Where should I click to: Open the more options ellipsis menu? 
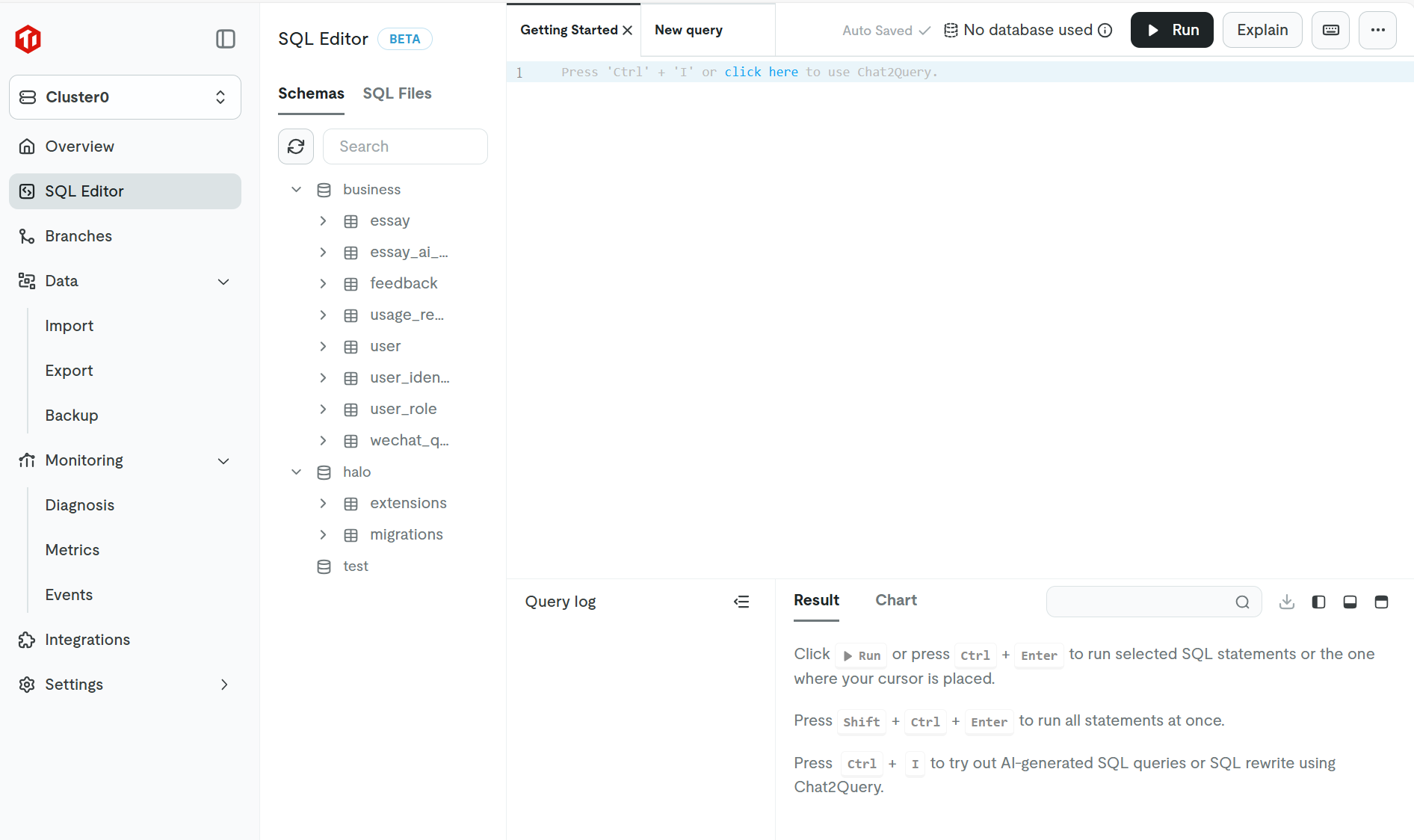click(x=1377, y=30)
